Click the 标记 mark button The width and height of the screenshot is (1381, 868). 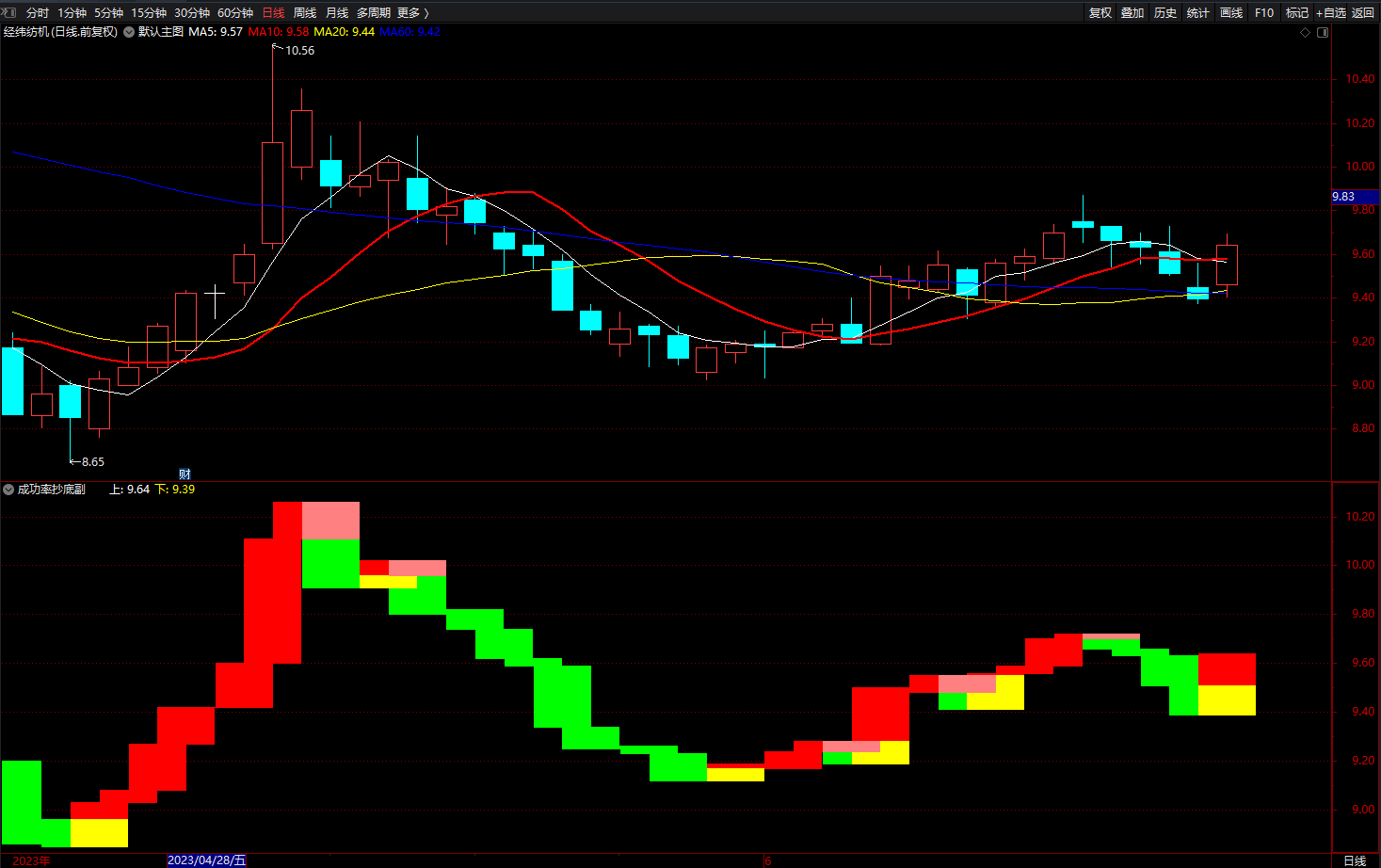coord(1297,12)
